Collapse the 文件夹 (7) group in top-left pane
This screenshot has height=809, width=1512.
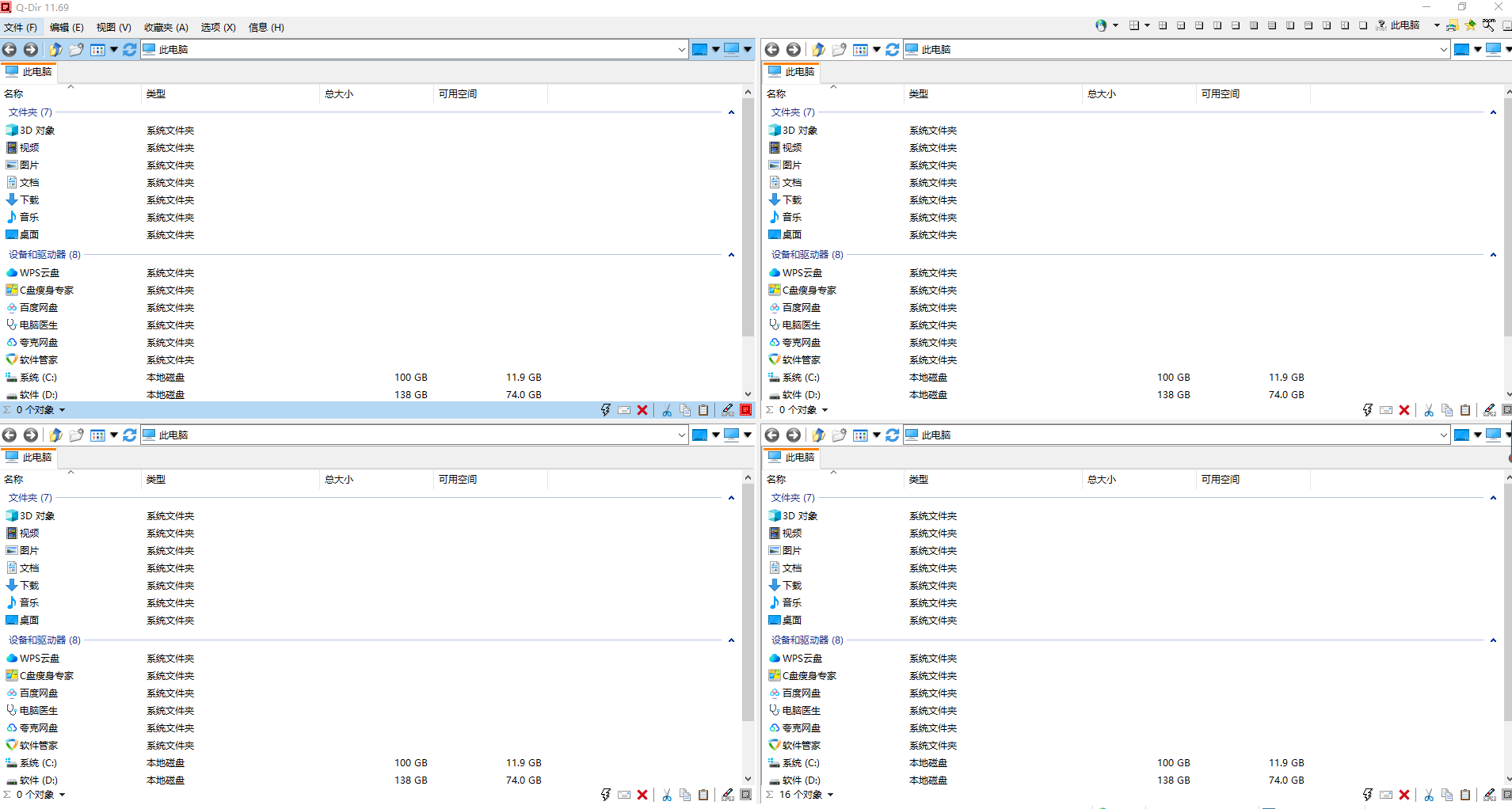(731, 112)
